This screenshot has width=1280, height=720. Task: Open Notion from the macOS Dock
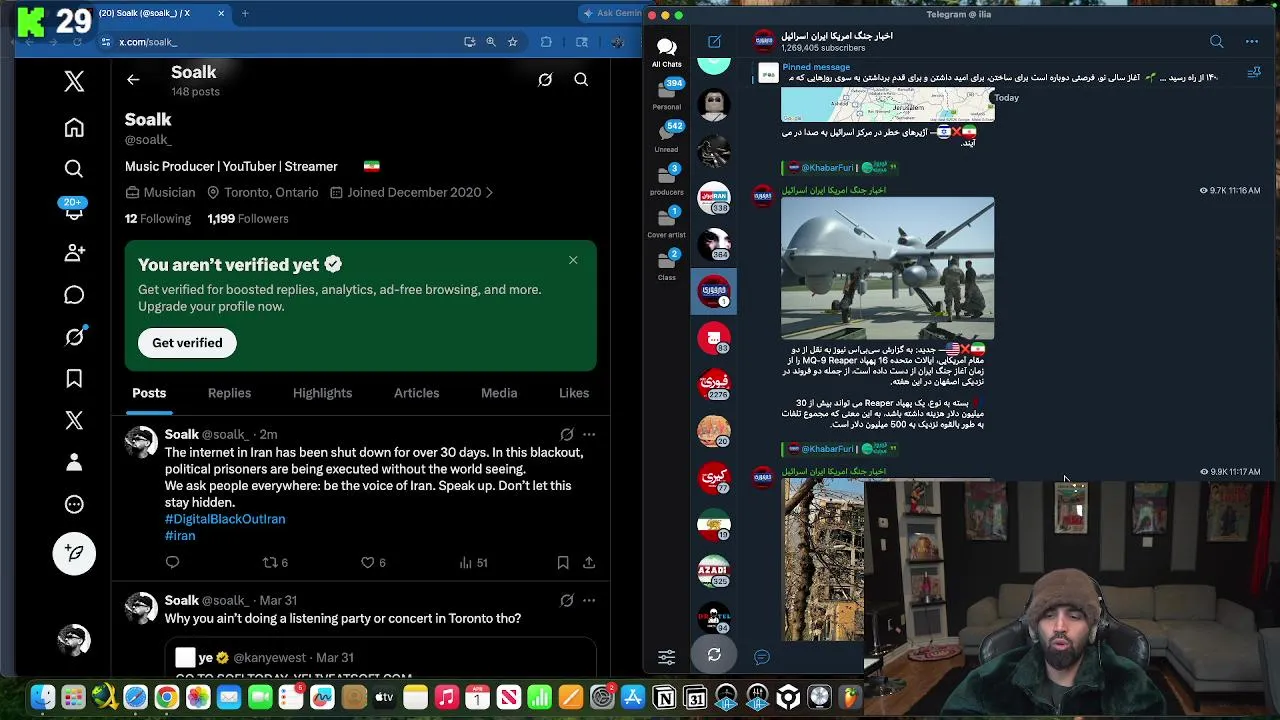[664, 697]
